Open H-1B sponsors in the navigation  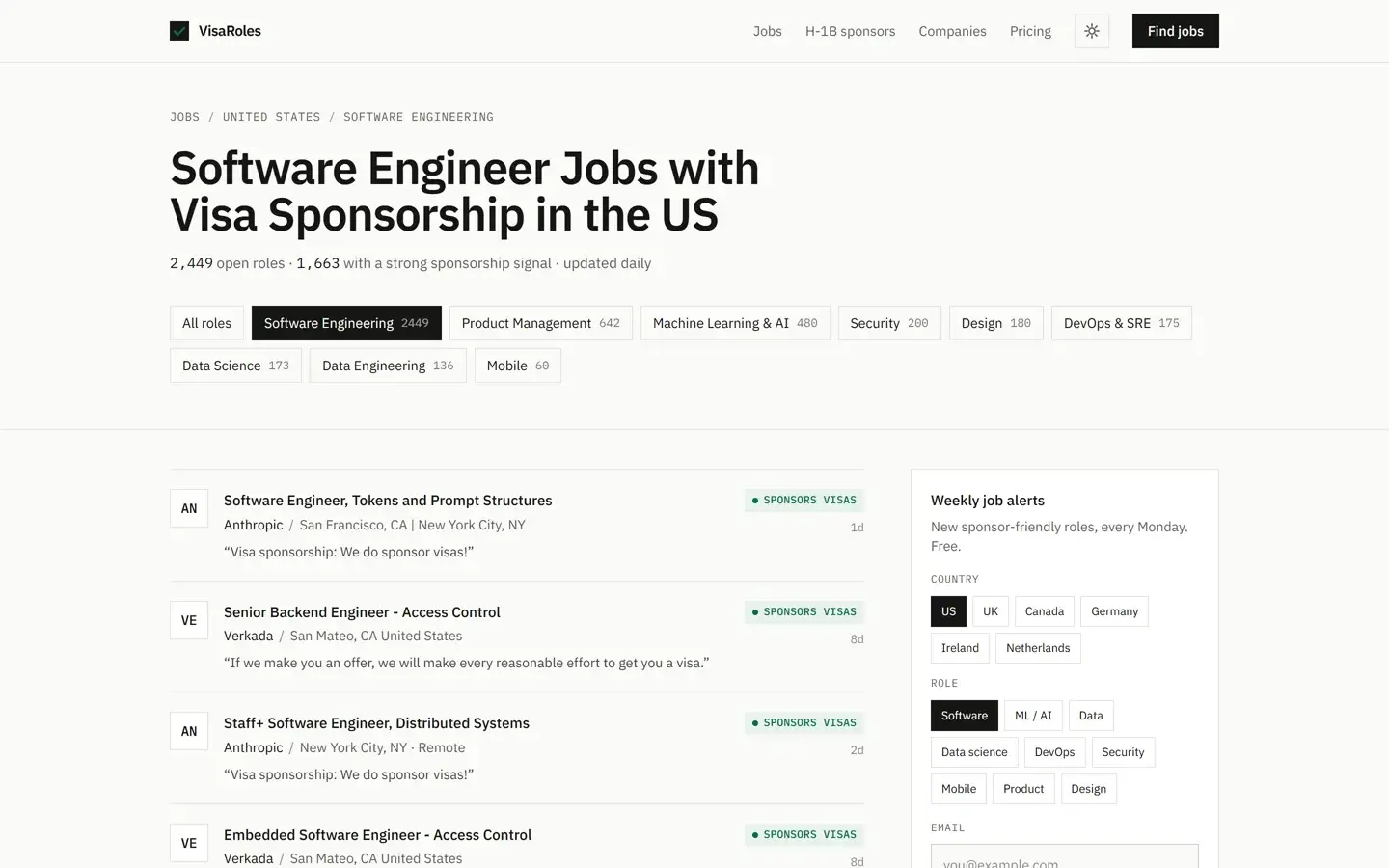click(850, 31)
